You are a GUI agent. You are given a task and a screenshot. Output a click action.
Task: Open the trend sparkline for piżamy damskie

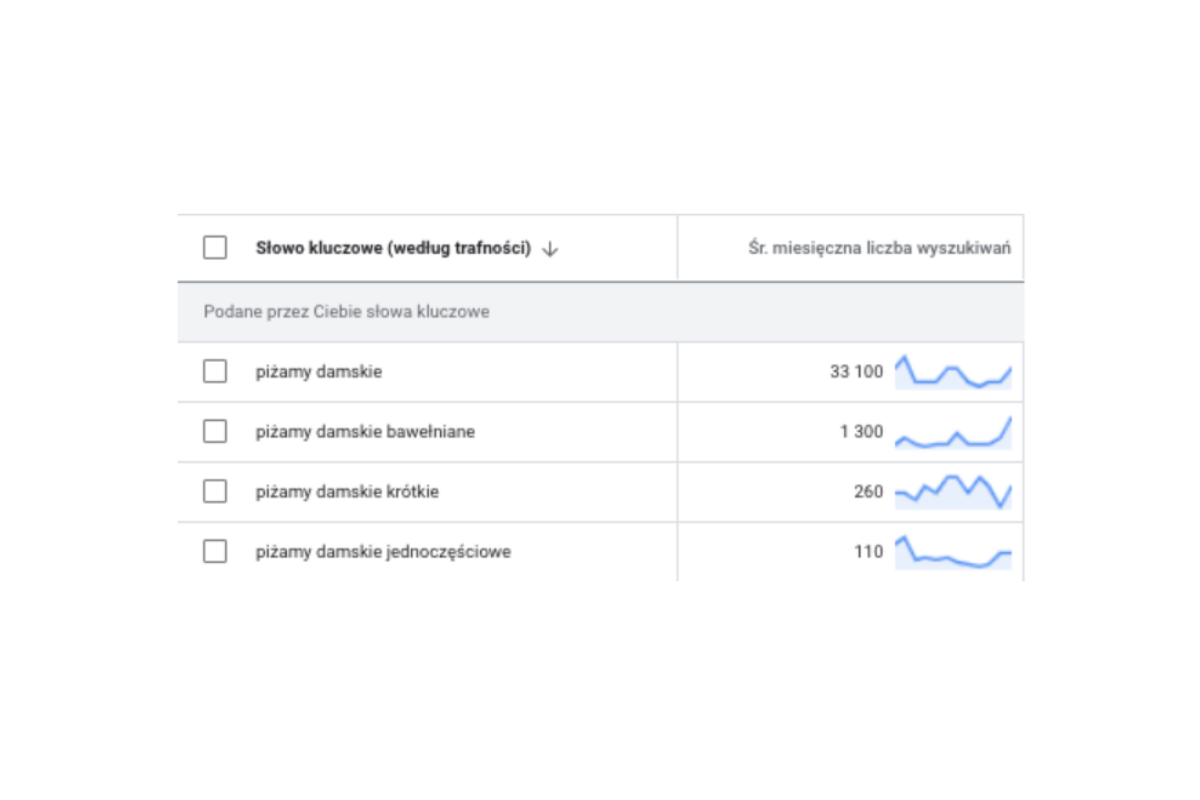pyautogui.click(x=953, y=371)
